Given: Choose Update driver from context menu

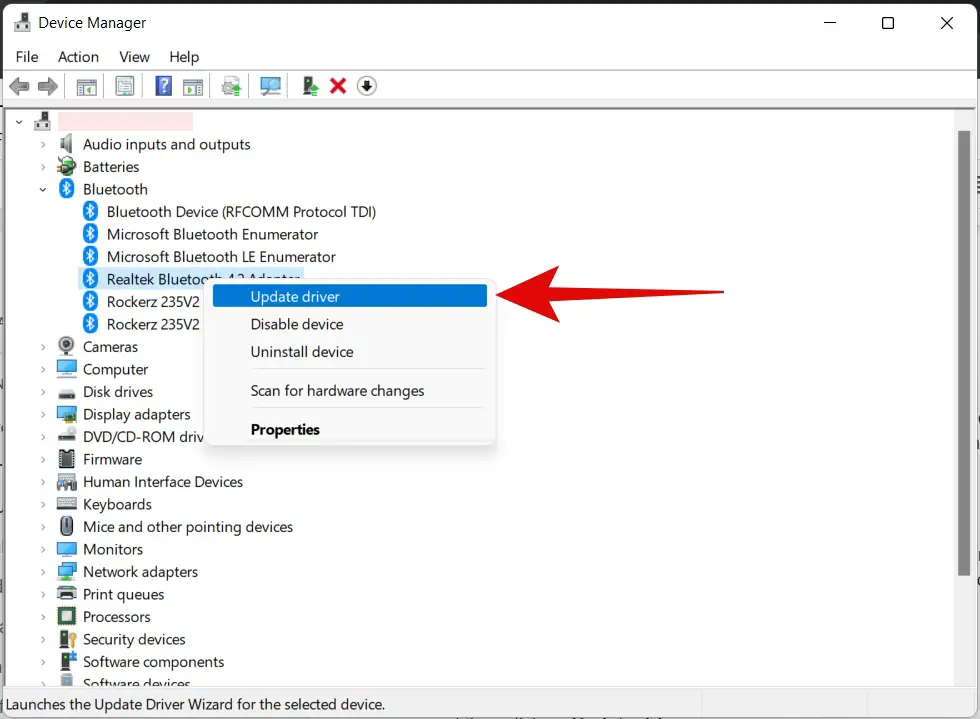Looking at the screenshot, I should point(349,296).
